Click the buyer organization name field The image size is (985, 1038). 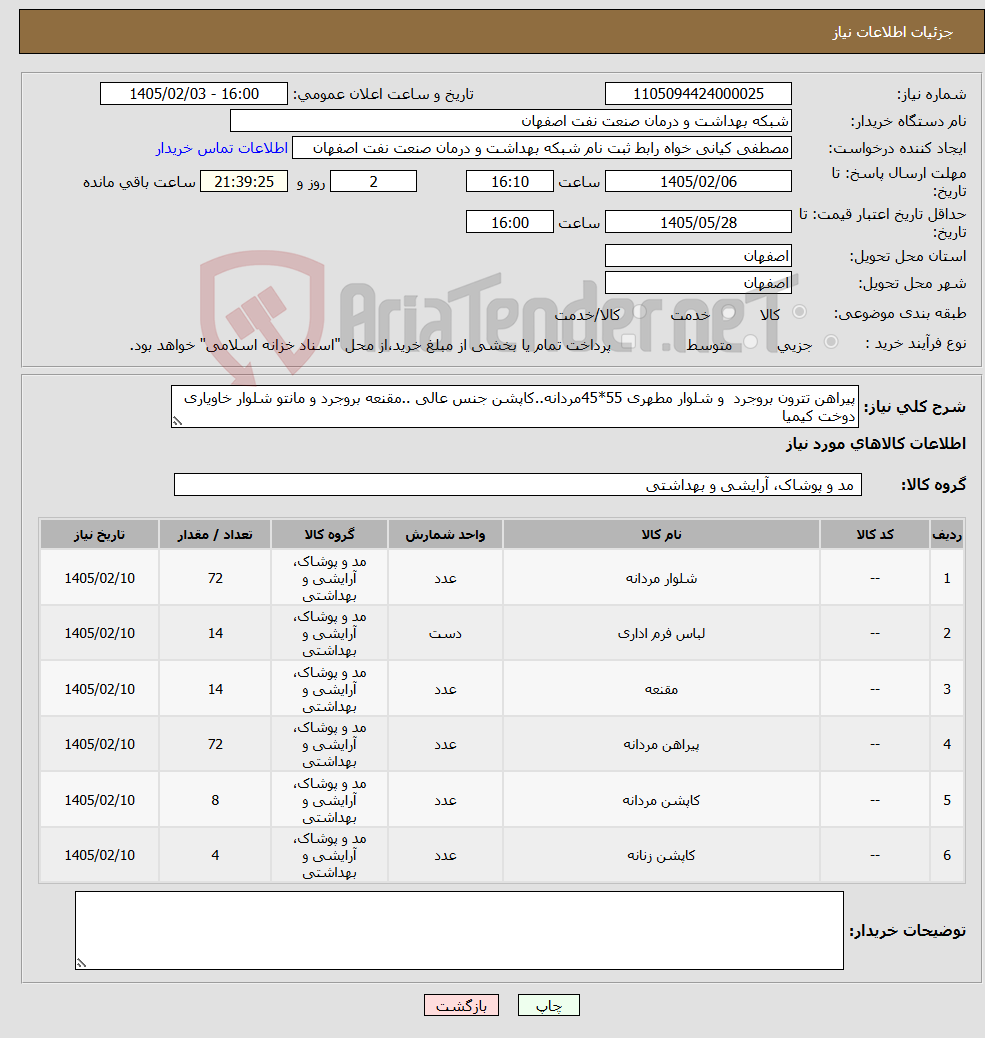(x=510, y=121)
